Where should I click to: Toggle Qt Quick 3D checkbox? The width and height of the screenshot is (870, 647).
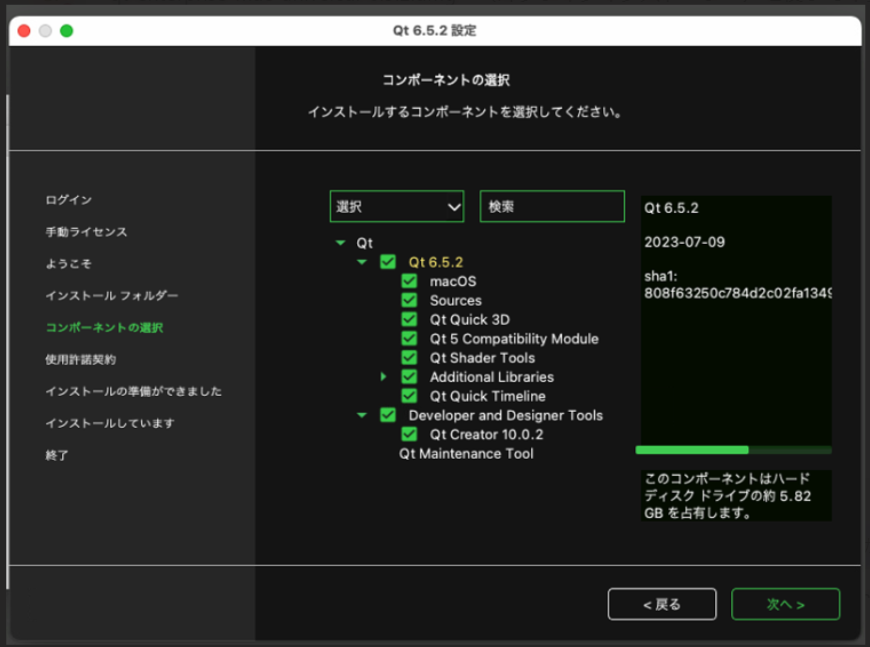click(x=409, y=320)
